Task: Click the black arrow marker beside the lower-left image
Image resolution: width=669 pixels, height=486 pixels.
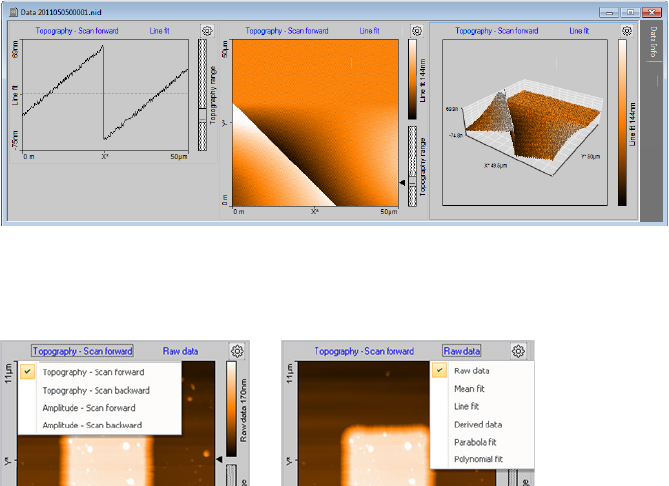Action: click(x=219, y=460)
